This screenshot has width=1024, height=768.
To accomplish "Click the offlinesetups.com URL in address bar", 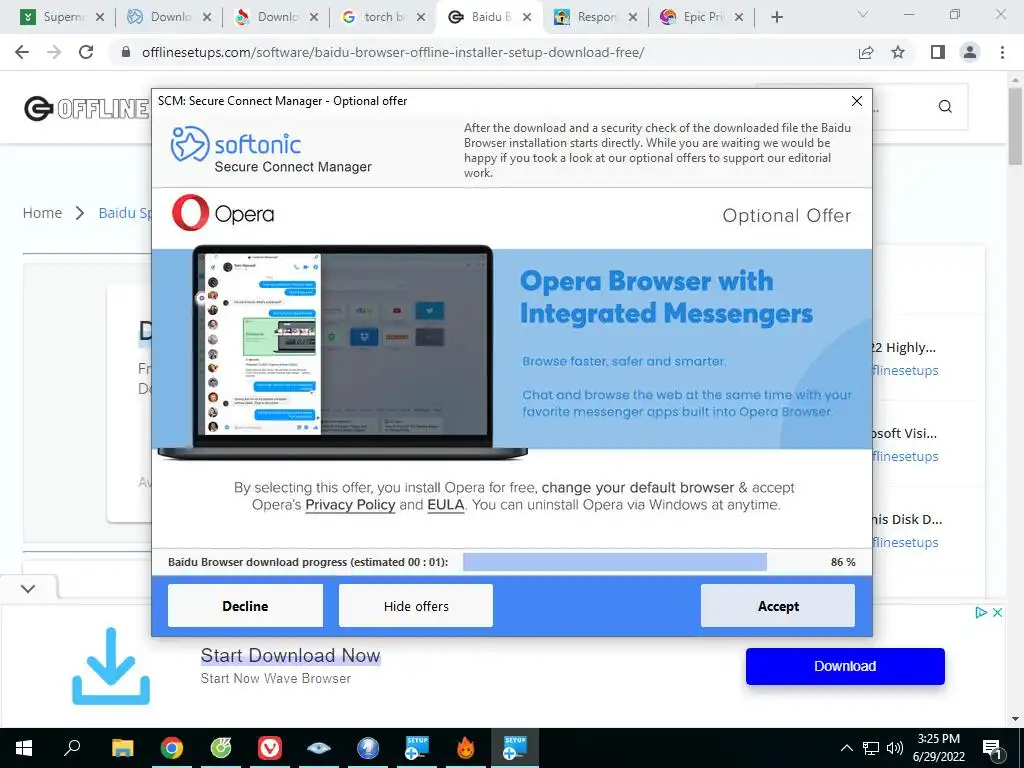I will coord(392,52).
